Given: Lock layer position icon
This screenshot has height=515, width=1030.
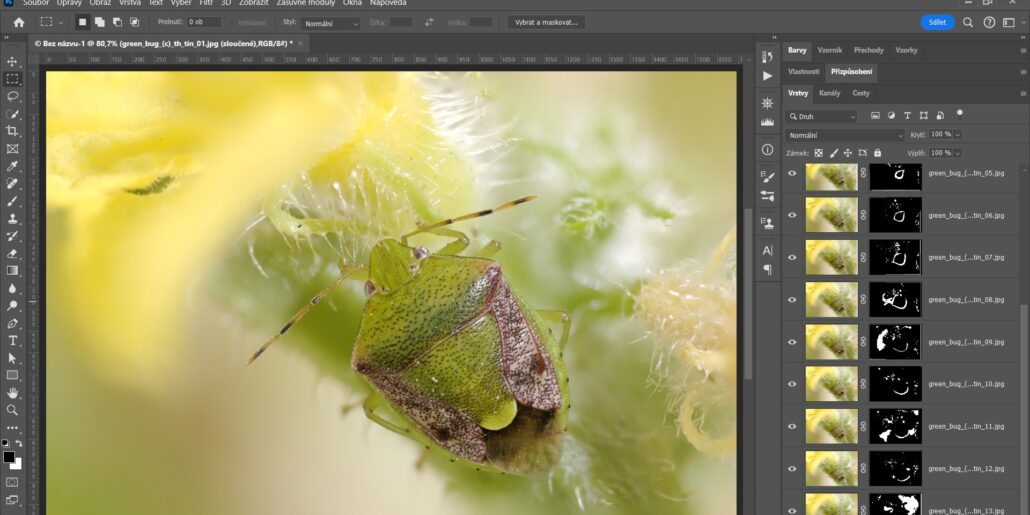Looking at the screenshot, I should pyautogui.click(x=847, y=152).
